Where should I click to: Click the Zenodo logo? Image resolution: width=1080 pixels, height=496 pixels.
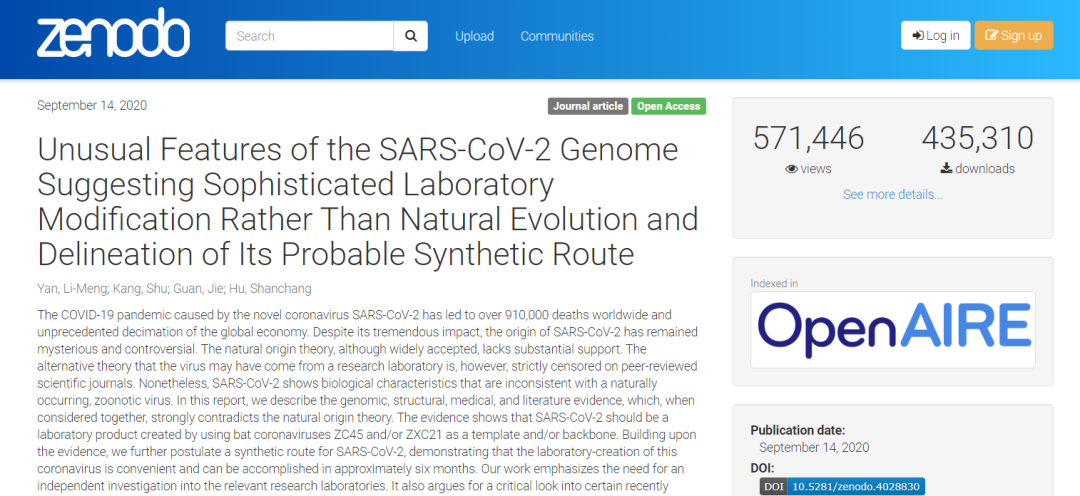tap(113, 36)
